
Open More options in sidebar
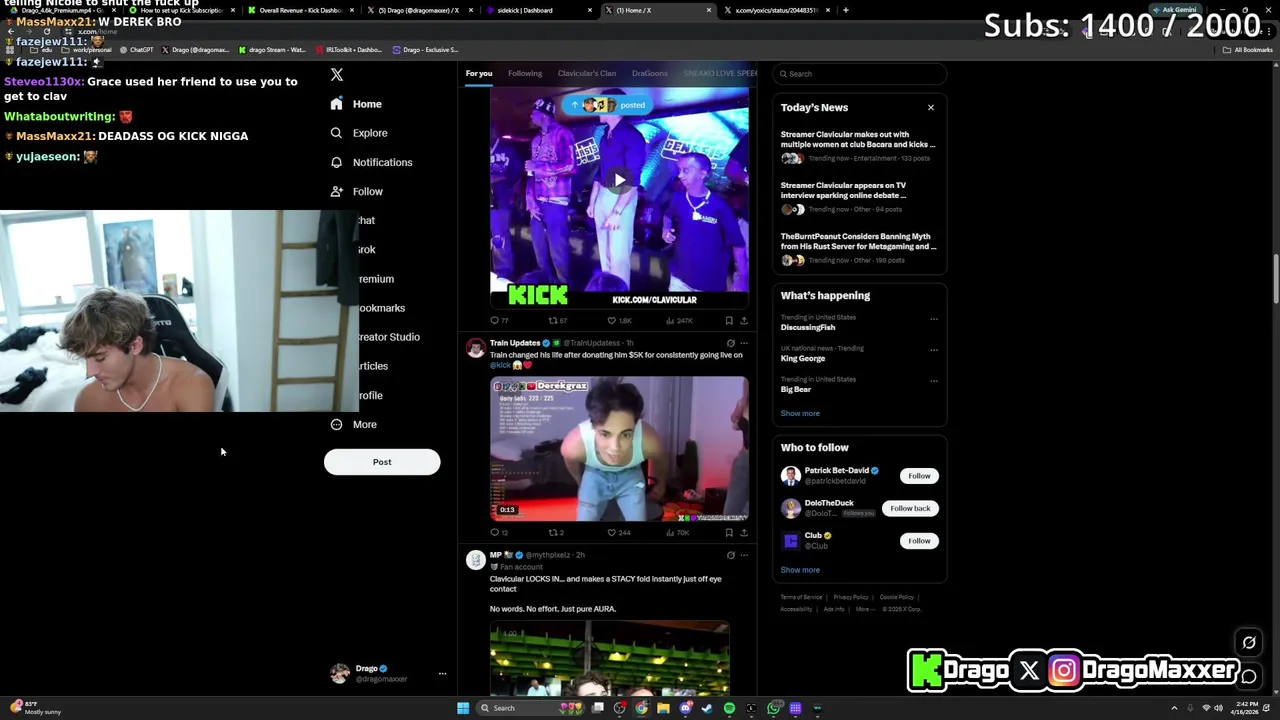click(354, 424)
